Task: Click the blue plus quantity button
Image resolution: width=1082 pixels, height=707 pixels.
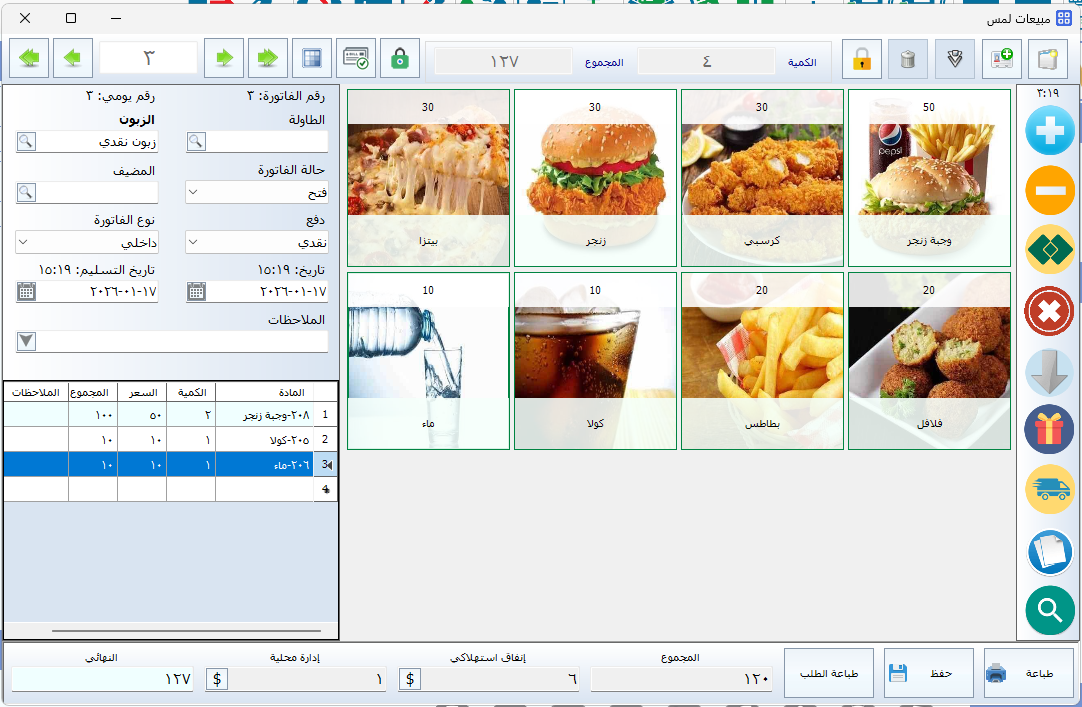Action: click(1049, 132)
